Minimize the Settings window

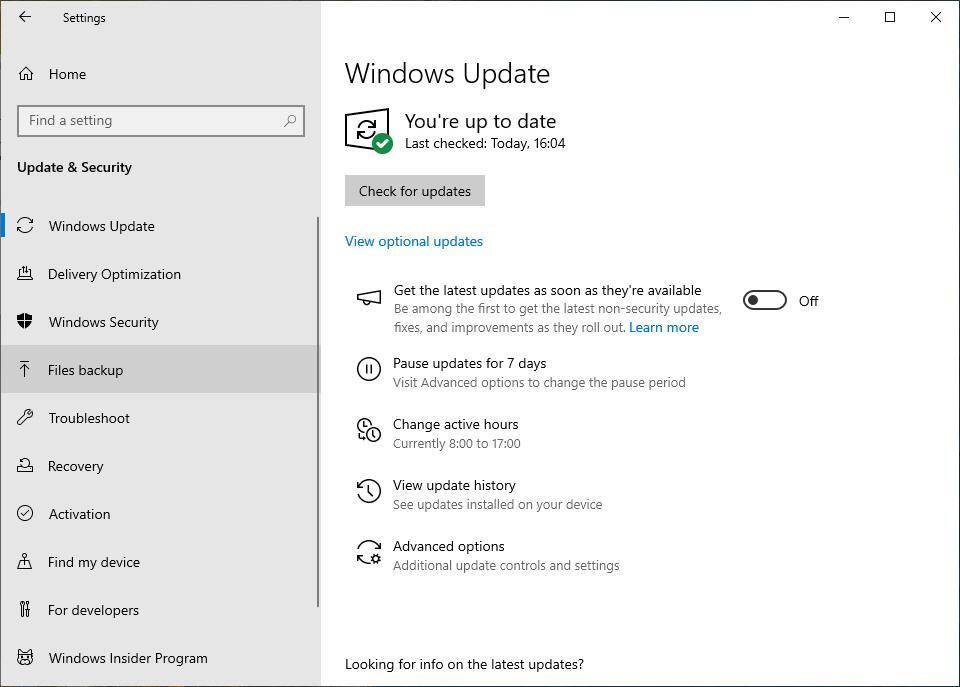pyautogui.click(x=844, y=17)
